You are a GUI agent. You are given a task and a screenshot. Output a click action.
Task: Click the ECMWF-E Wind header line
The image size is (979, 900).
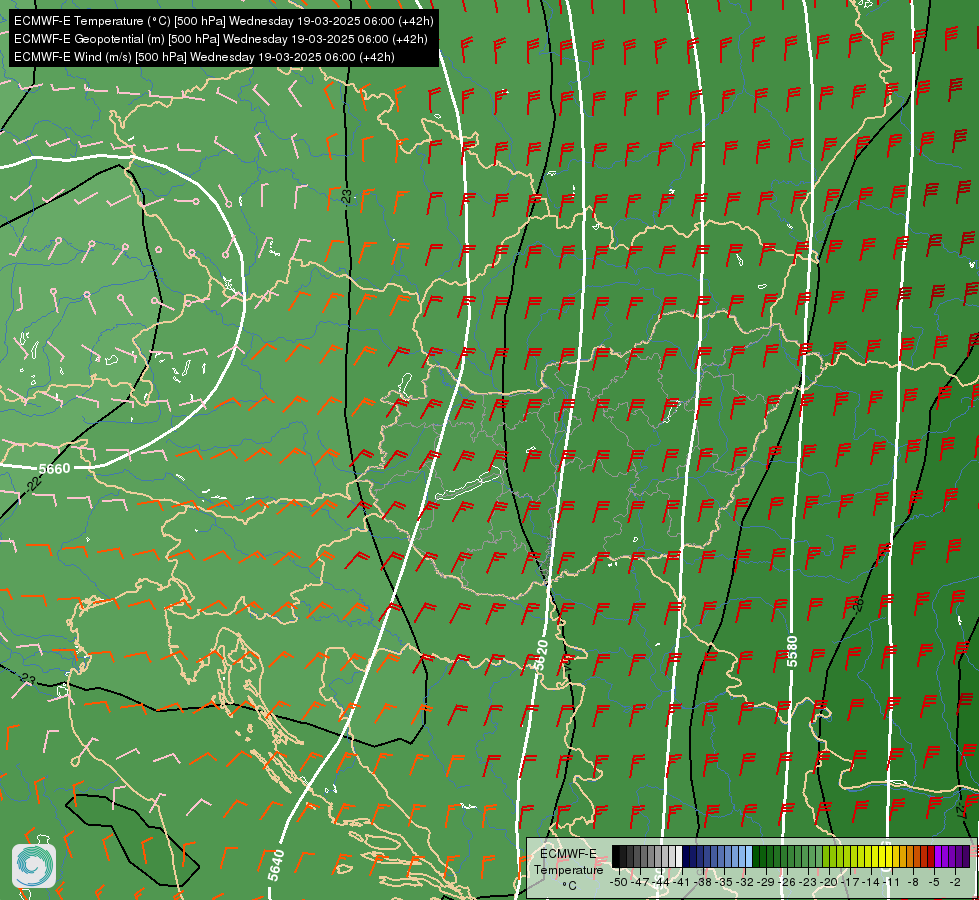coord(204,57)
